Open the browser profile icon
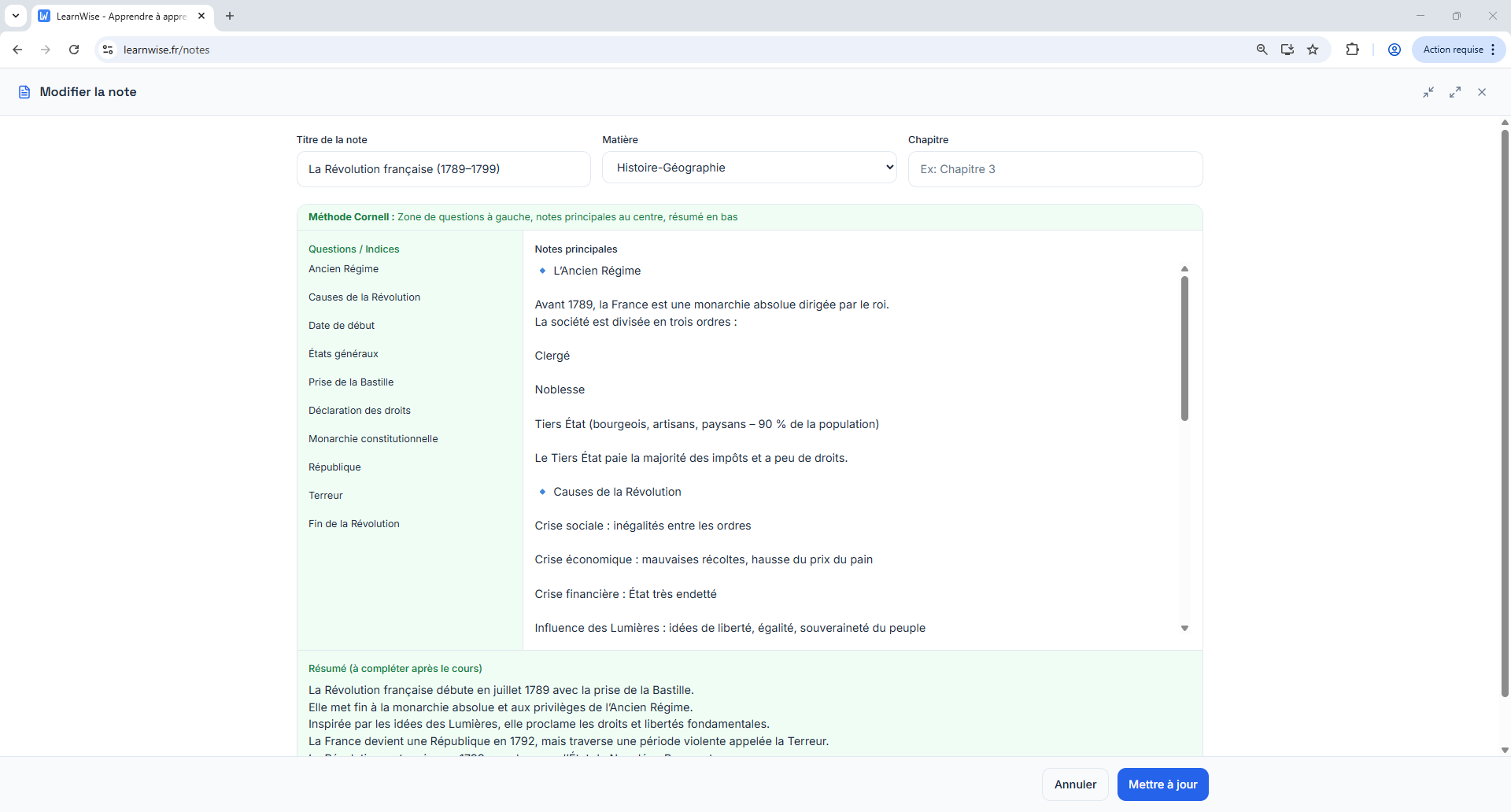 1394,50
